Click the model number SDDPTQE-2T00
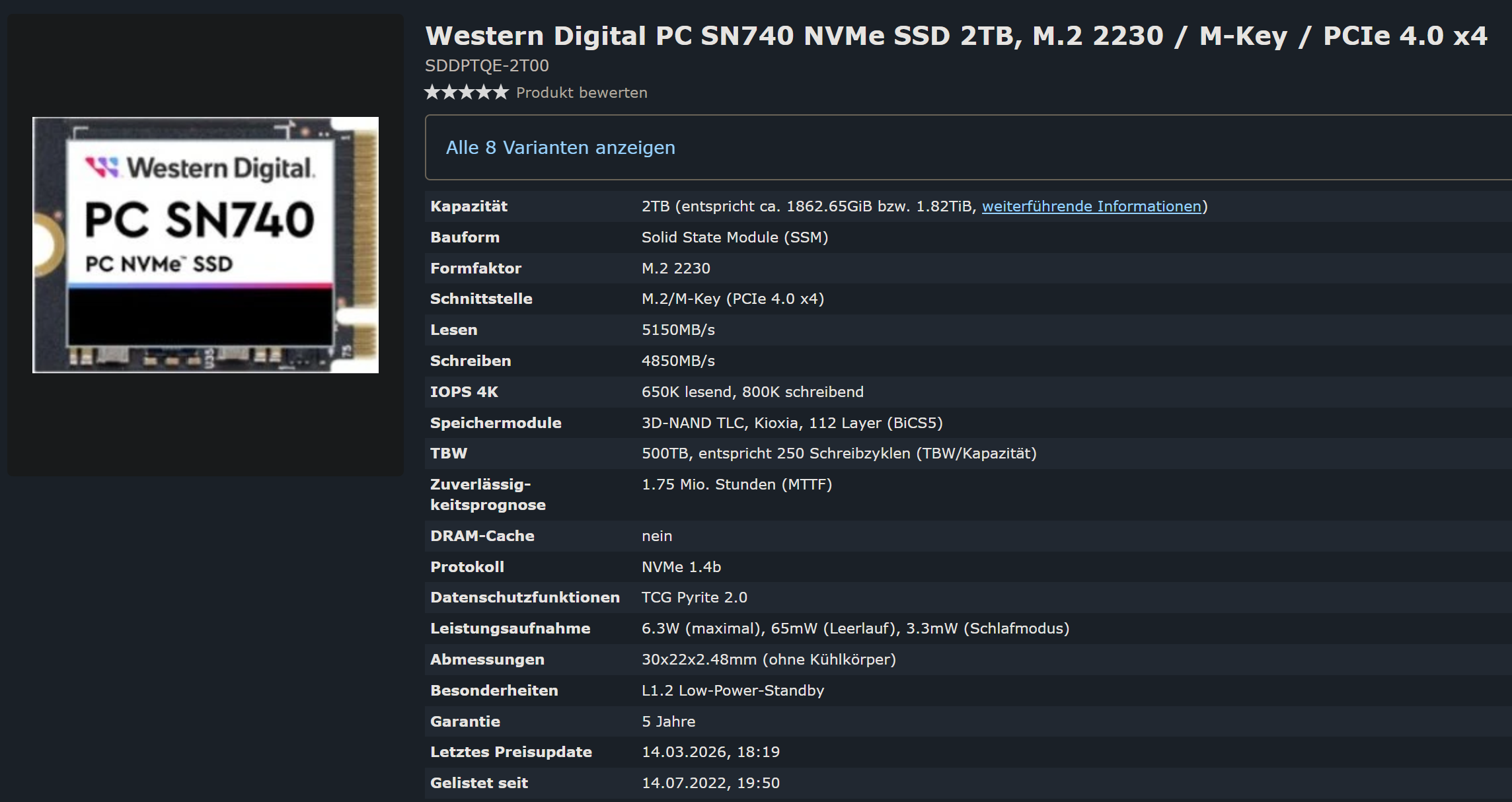1512x802 pixels. point(486,65)
